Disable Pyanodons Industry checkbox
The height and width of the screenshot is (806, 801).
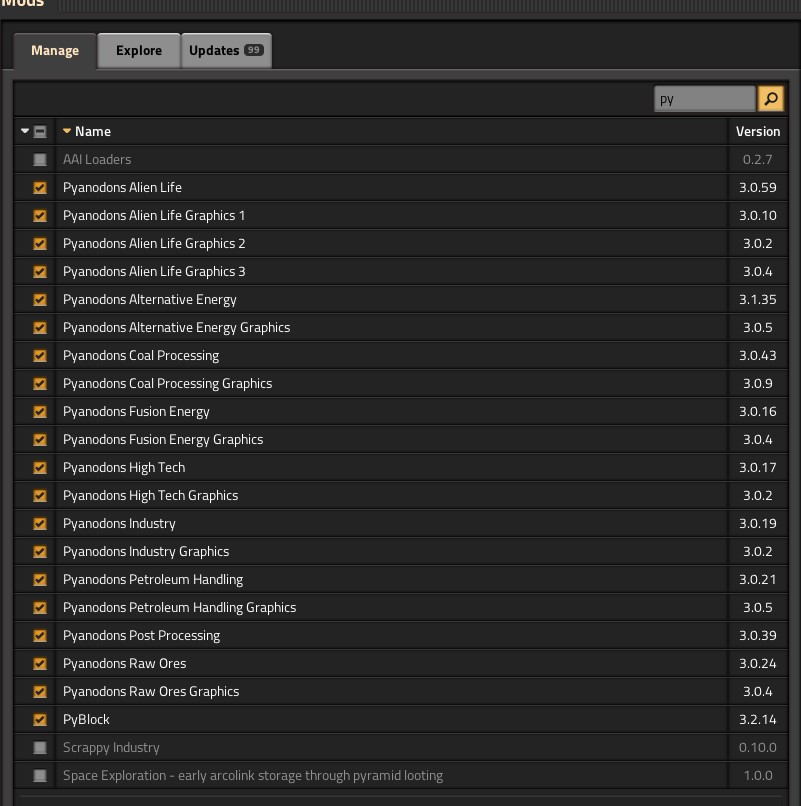(x=40, y=524)
